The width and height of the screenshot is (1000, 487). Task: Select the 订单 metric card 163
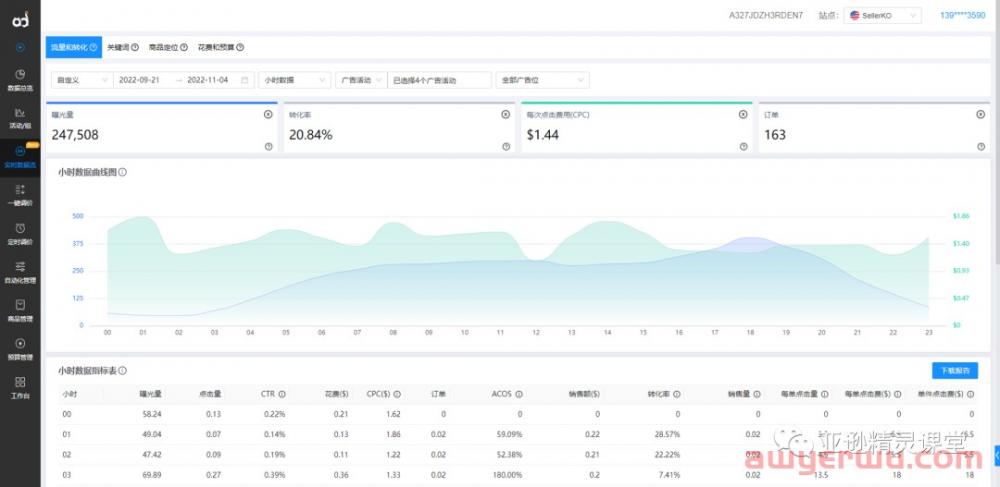click(874, 127)
